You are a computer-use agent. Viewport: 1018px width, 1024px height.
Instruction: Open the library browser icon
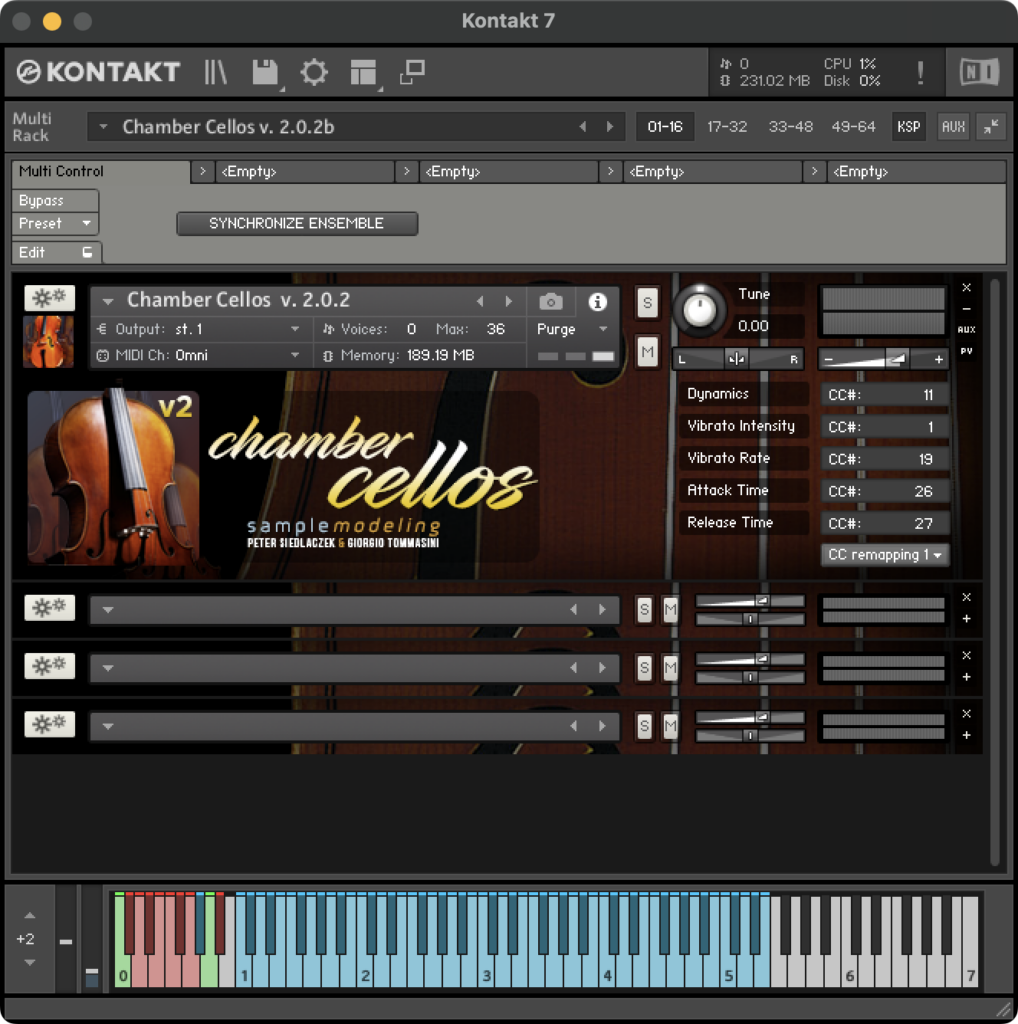click(215, 72)
